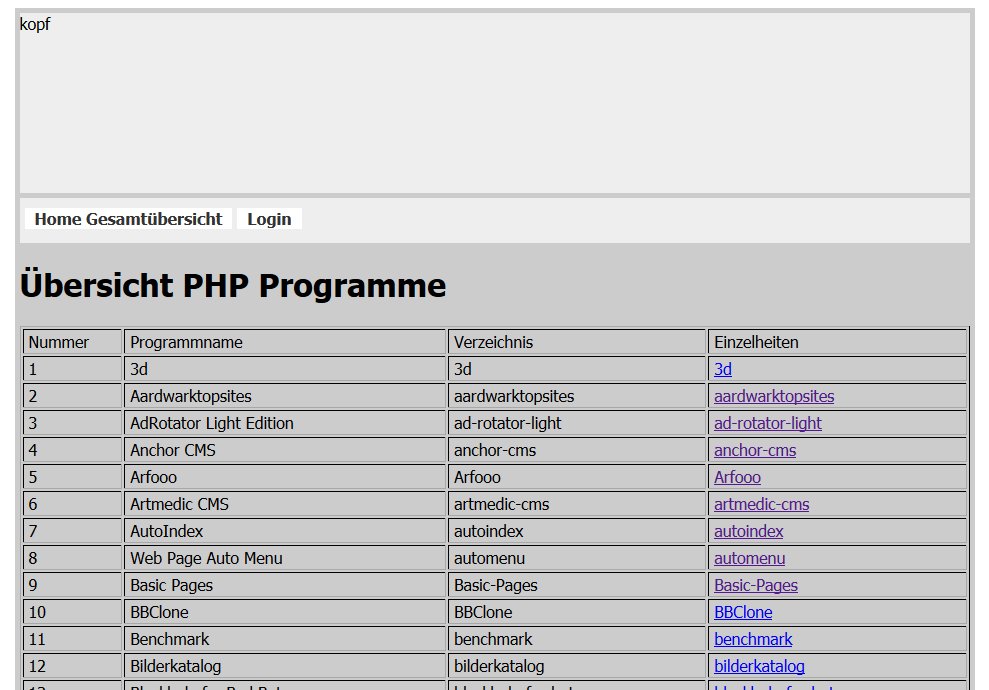Visit the artmedic-cms details link

click(x=761, y=504)
